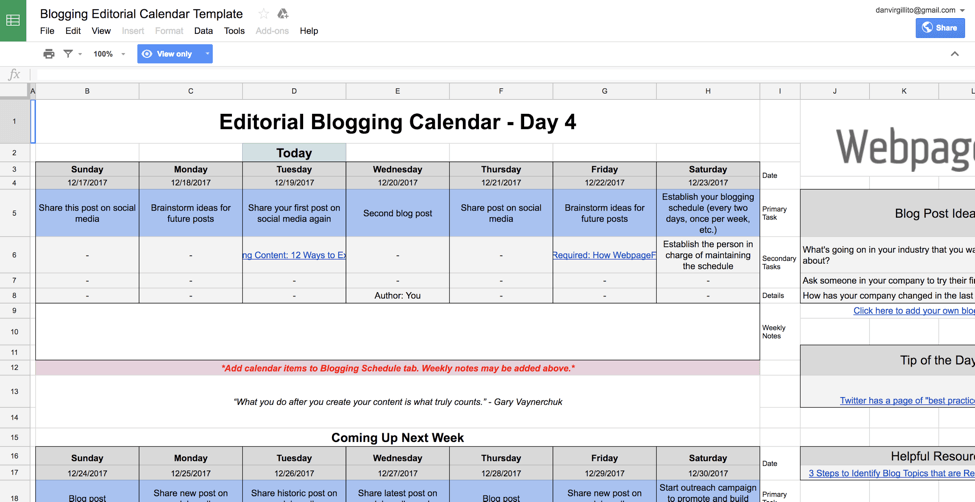Open the zoom 100% dropdown

coord(108,54)
